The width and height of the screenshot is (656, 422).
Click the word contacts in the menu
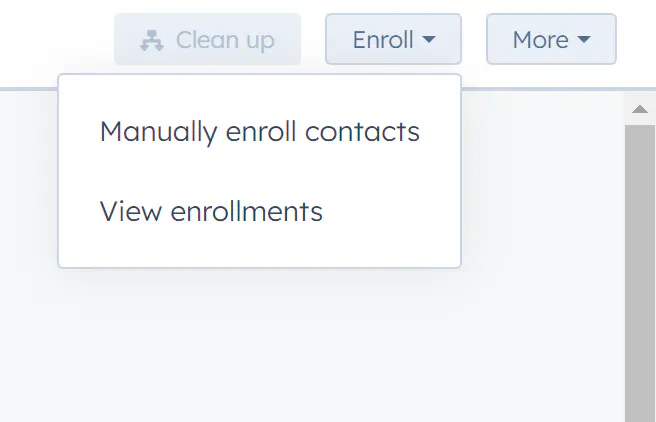pos(362,132)
